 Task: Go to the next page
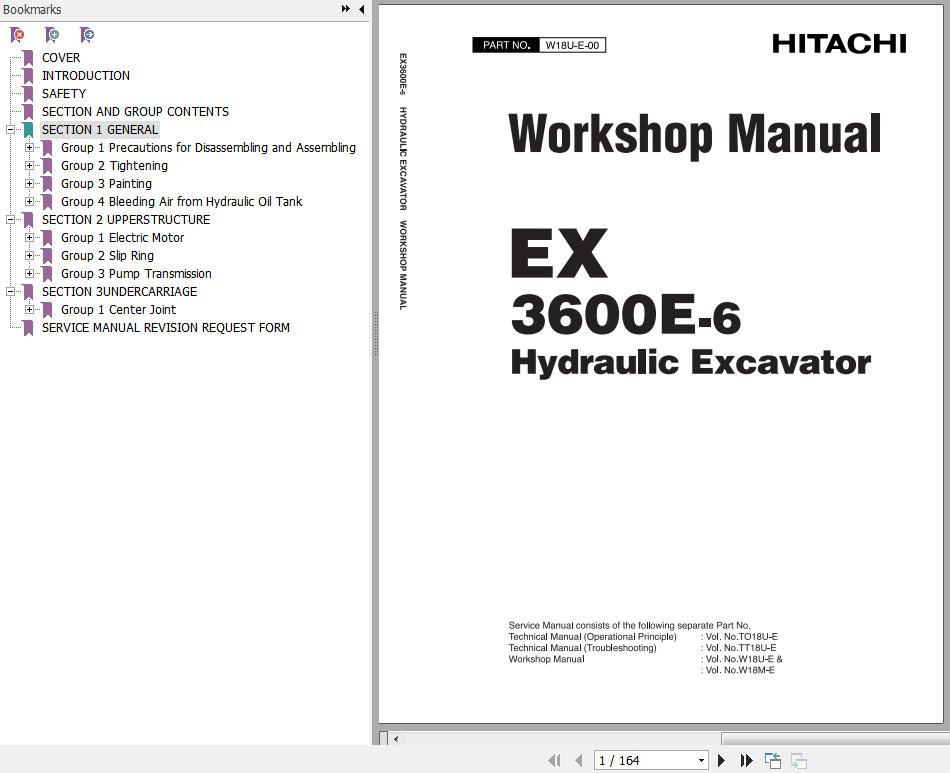[x=721, y=760]
